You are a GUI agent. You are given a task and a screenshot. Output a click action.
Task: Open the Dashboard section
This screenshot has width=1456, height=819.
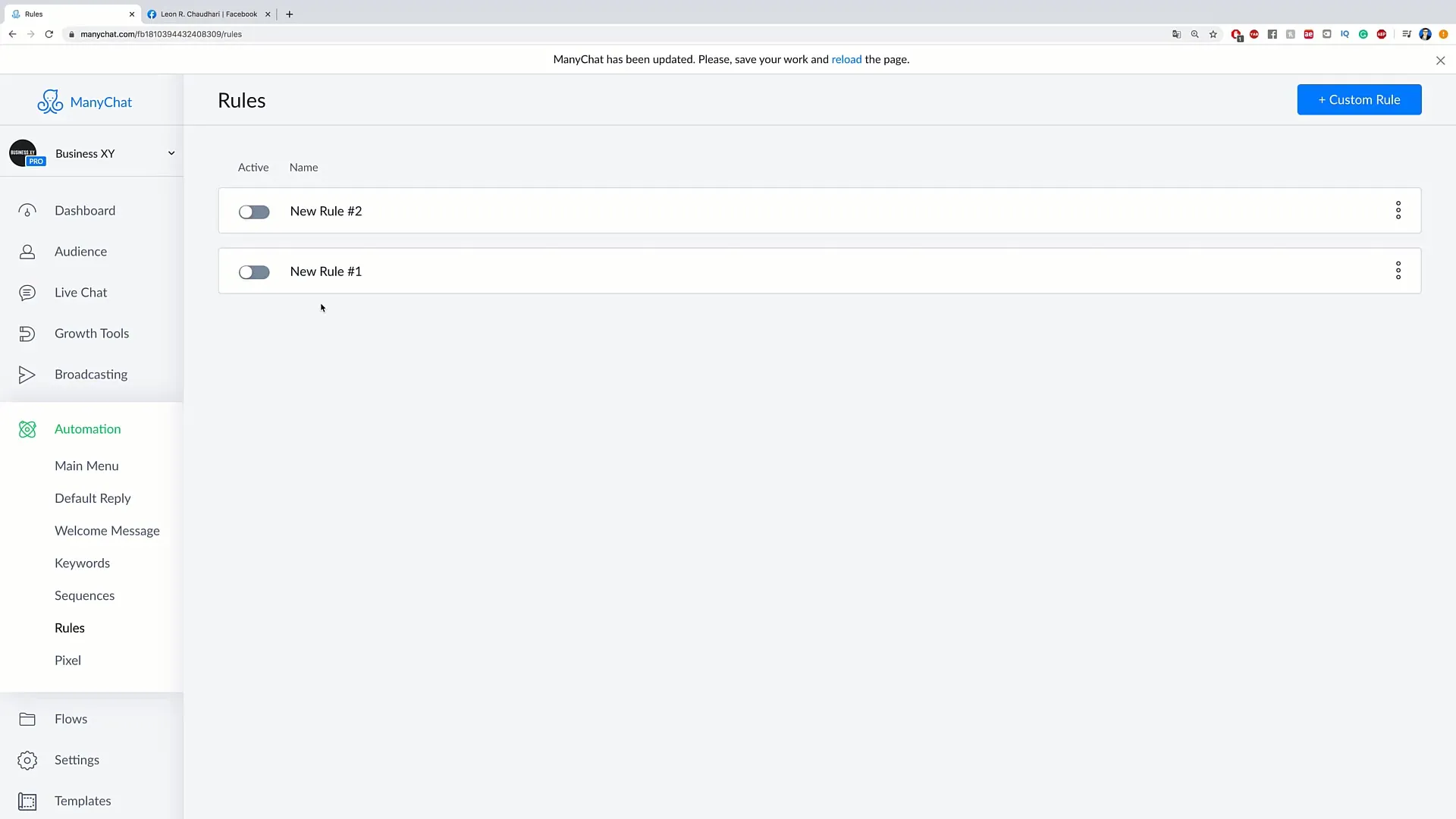pos(85,210)
